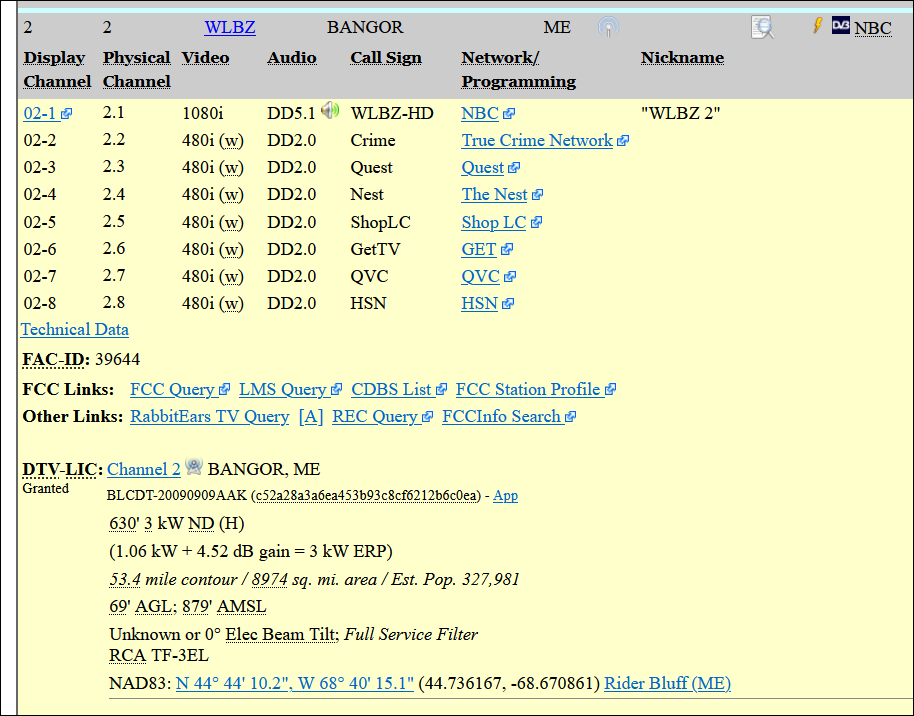
Task: Click the "WLBZ 2" nickname text
Action: click(680, 113)
